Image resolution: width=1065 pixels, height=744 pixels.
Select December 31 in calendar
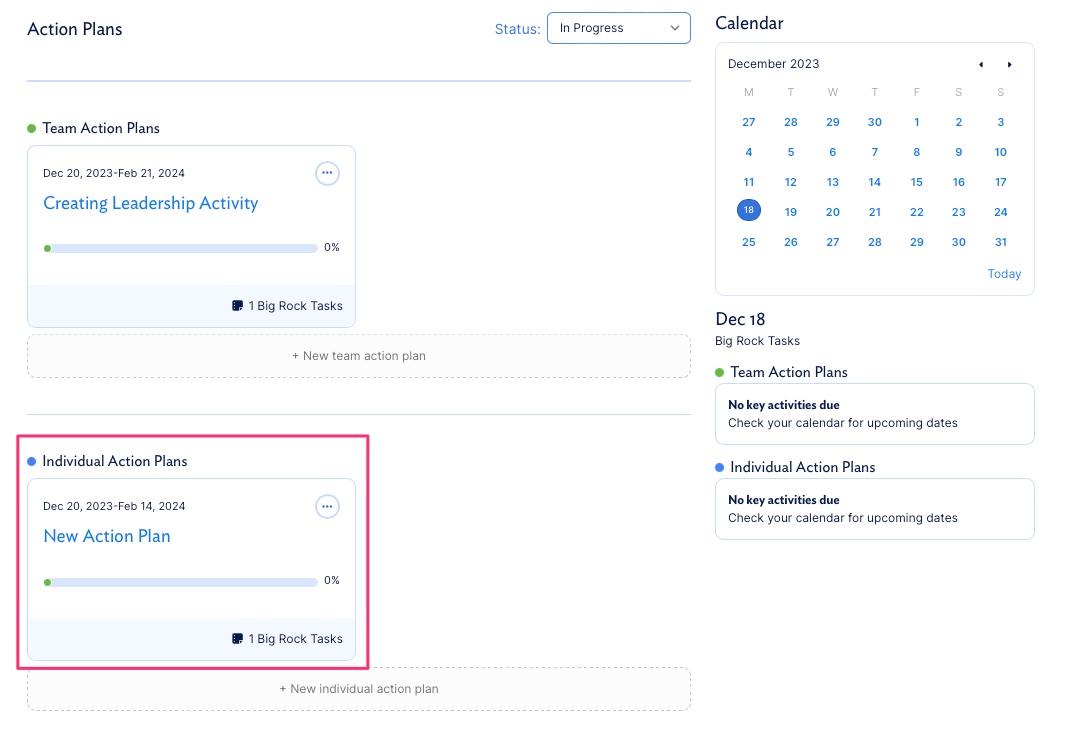(x=1000, y=242)
